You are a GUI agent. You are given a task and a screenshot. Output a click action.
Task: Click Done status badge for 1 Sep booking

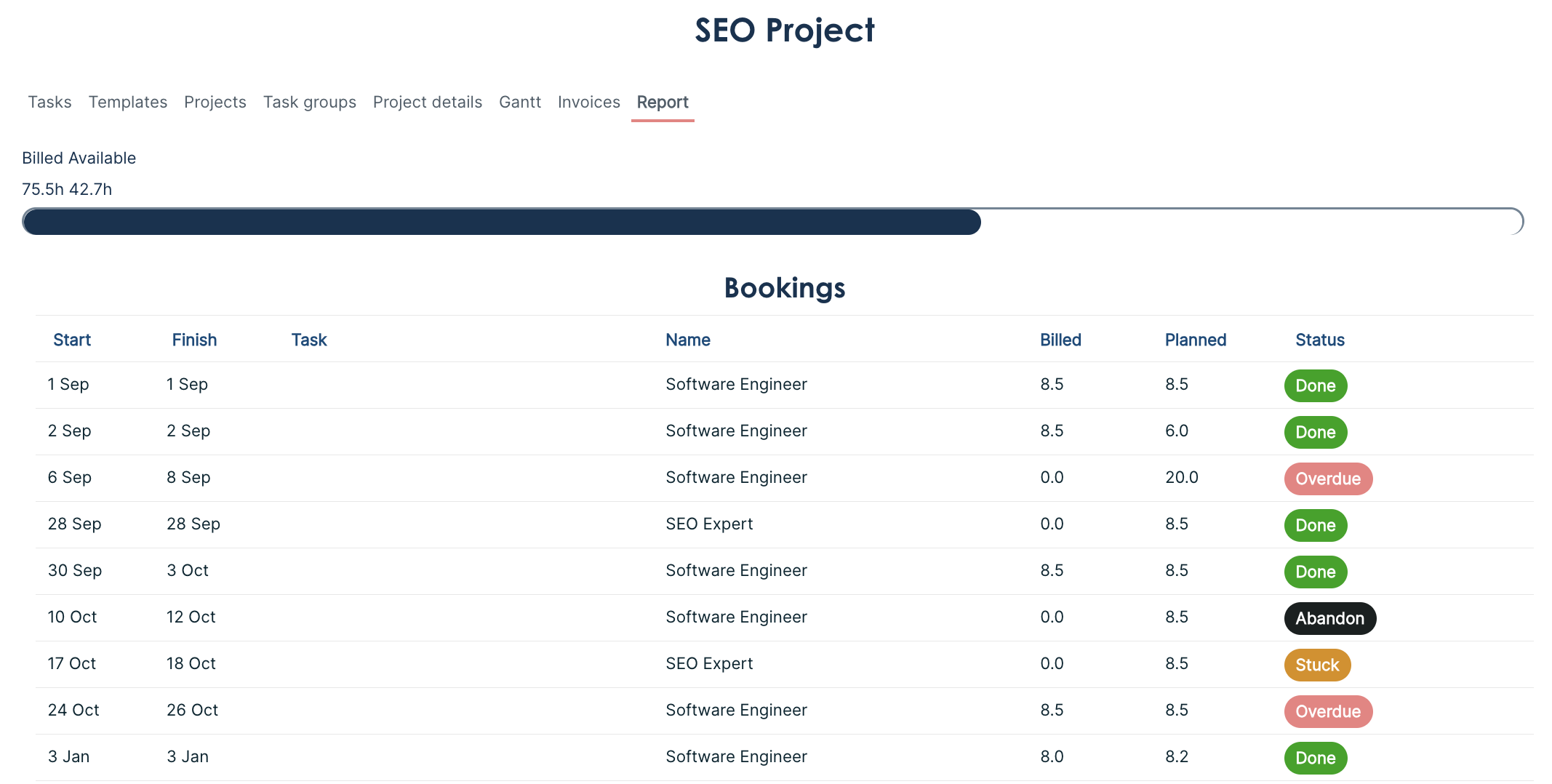click(1315, 385)
